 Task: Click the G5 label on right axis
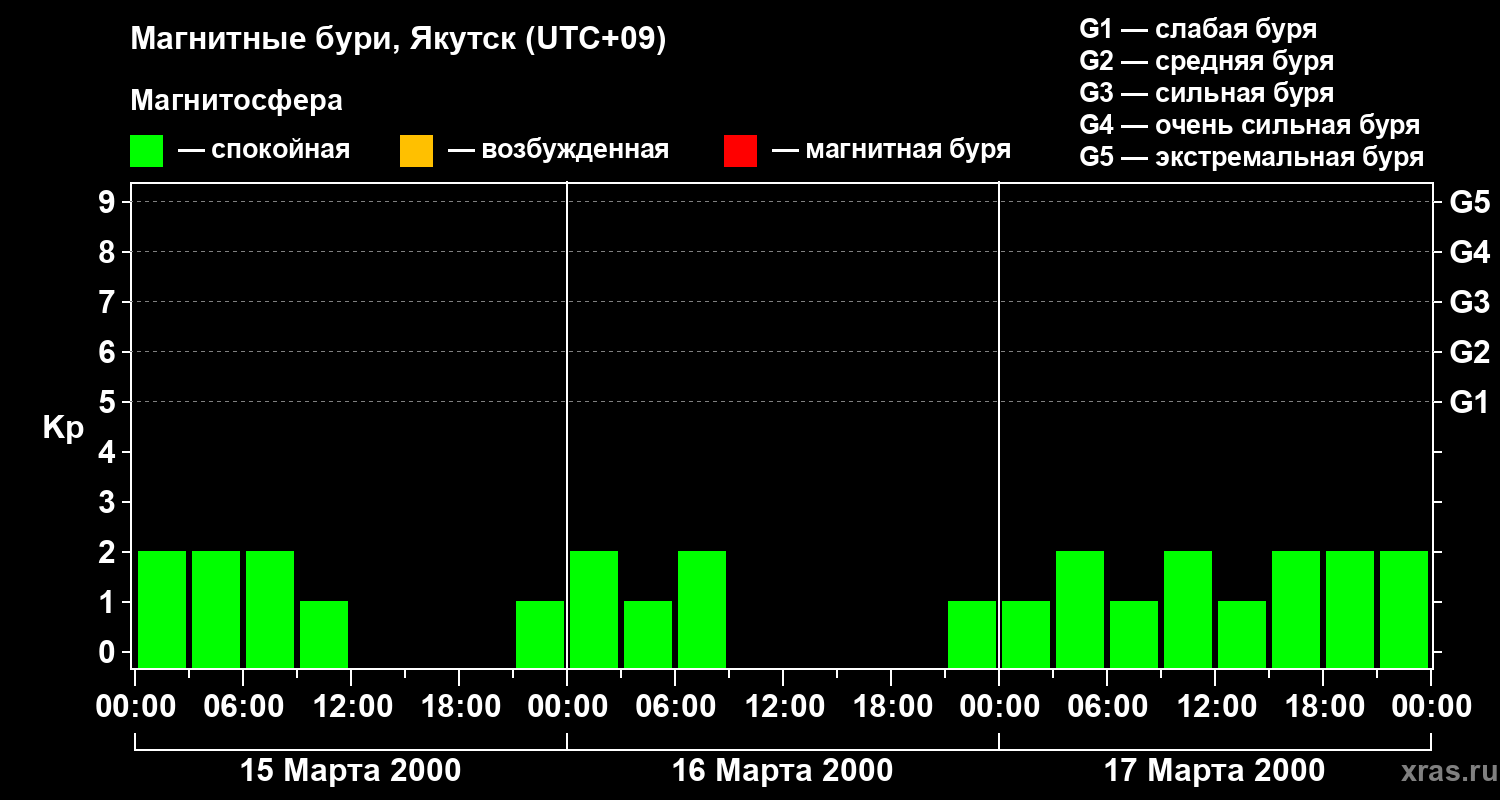point(1469,202)
